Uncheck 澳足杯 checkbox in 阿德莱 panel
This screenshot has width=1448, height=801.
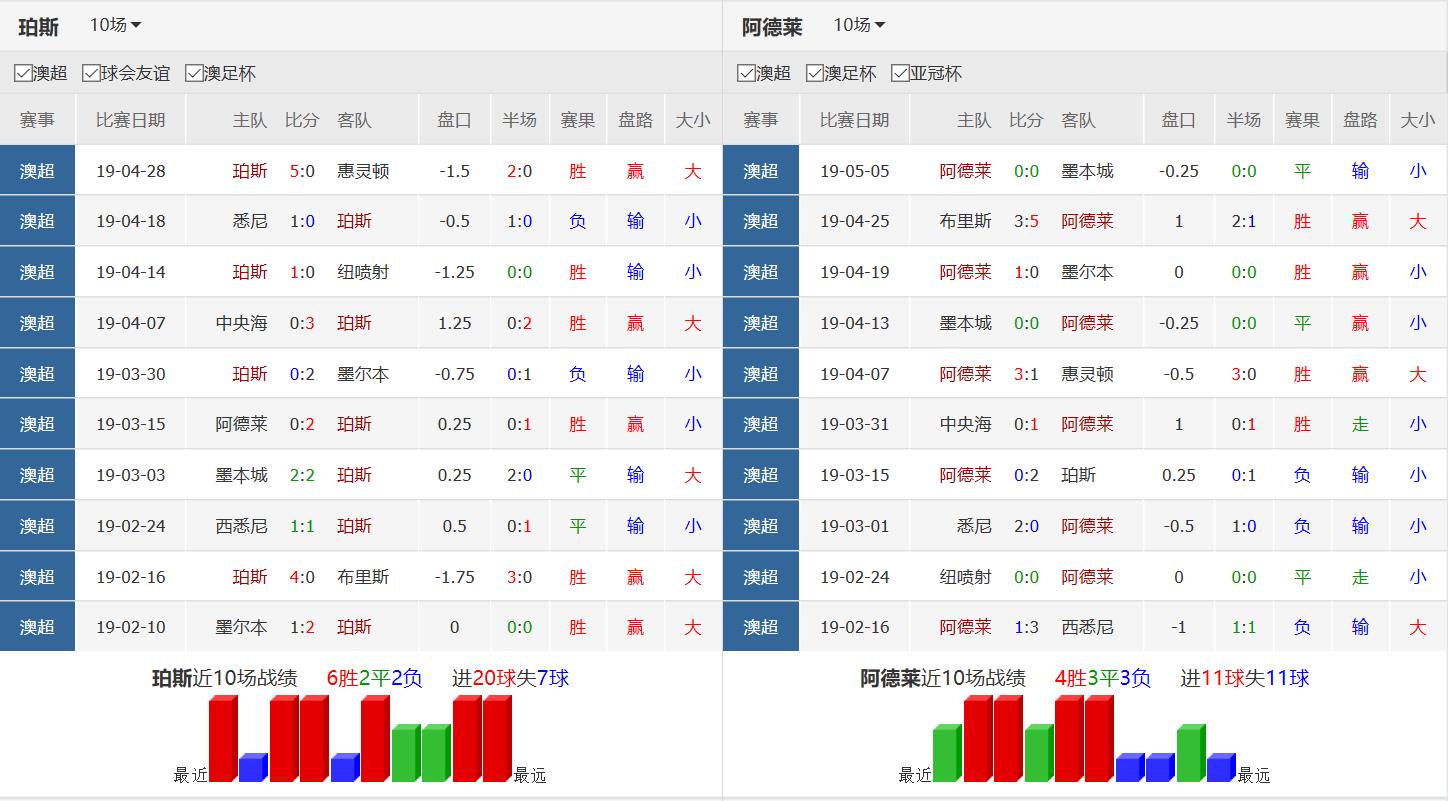click(815, 73)
